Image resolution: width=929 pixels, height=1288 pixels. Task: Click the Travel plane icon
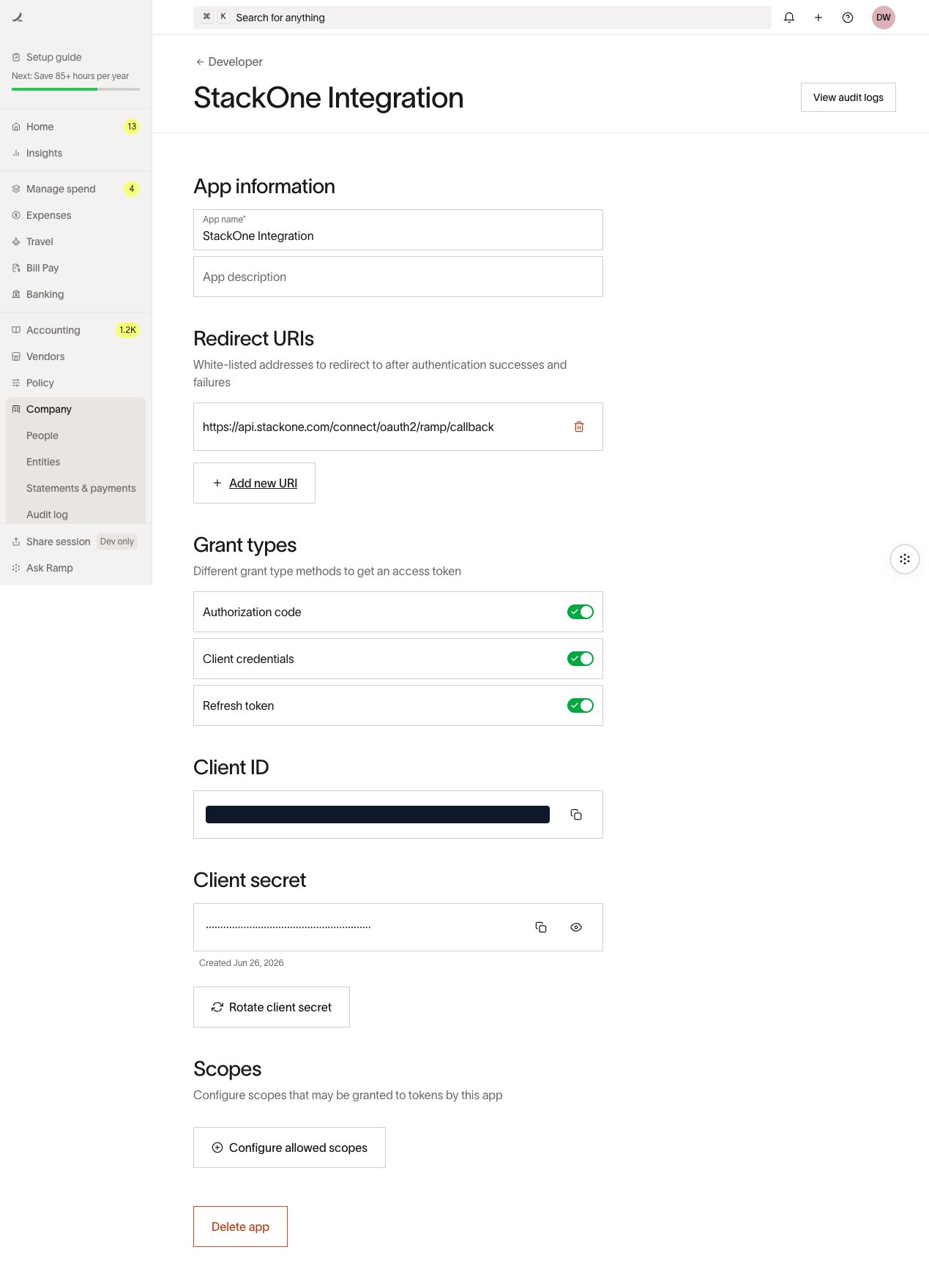[16, 241]
